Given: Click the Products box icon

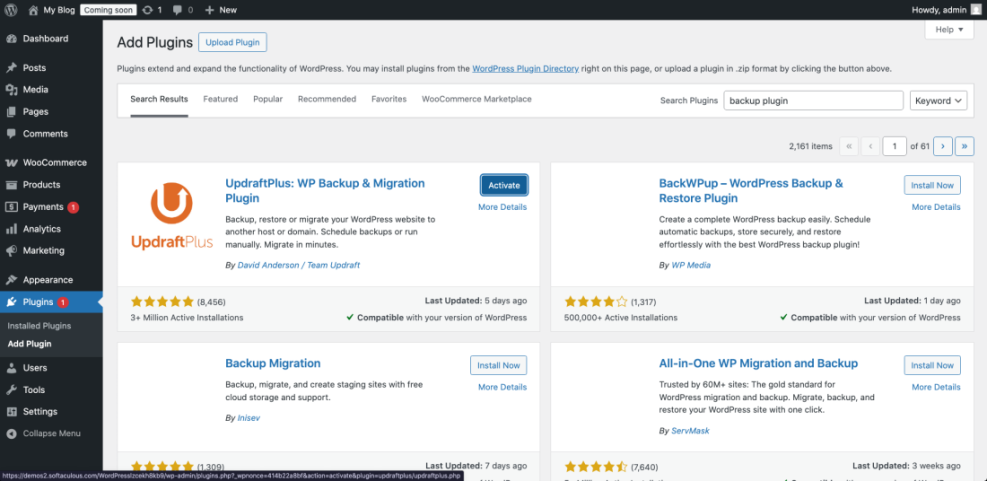Looking at the screenshot, I should (x=11, y=184).
